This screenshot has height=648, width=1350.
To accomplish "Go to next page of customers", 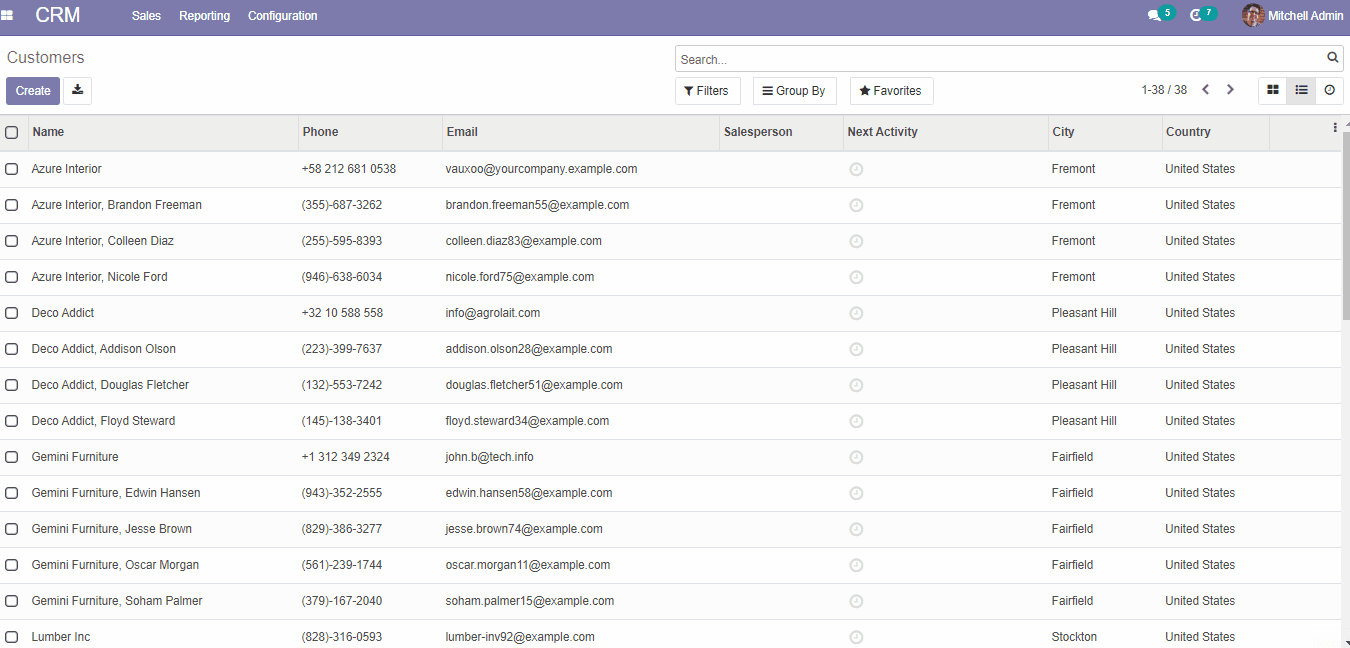I will coord(1230,90).
